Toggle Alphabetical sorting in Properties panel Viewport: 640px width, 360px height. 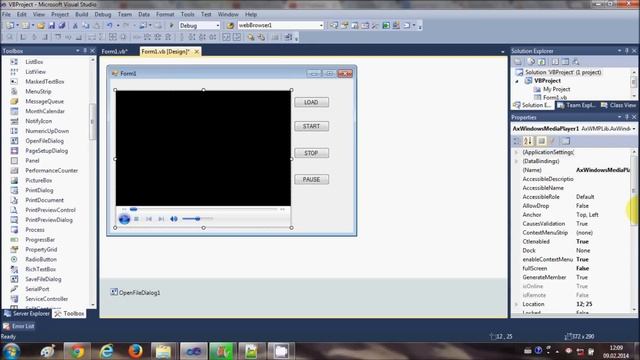[x=528, y=141]
